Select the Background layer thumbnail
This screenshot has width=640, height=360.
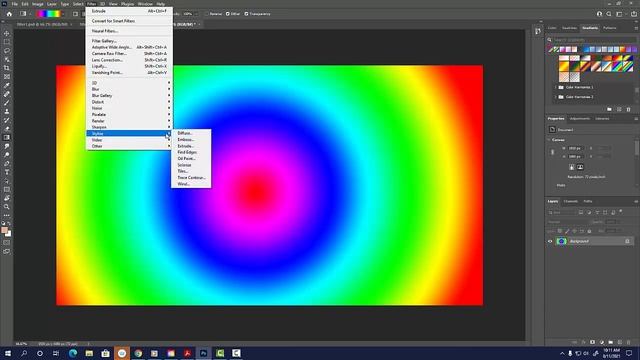[562, 241]
